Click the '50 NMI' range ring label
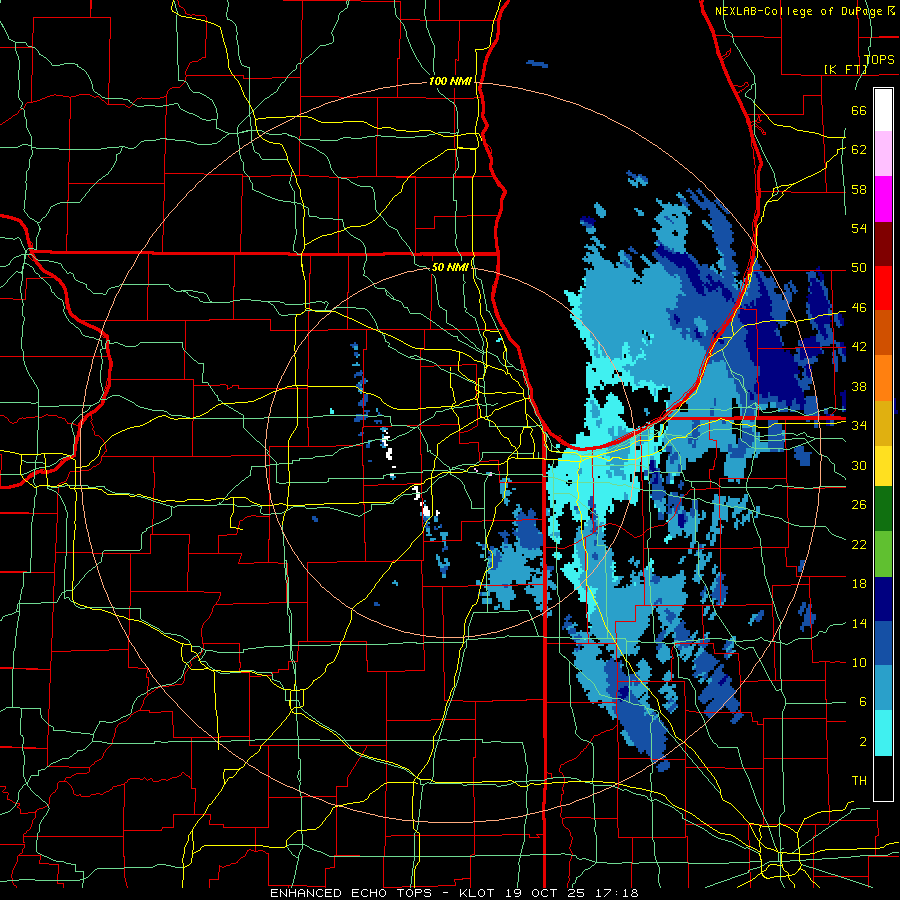The height and width of the screenshot is (900, 900). click(450, 267)
